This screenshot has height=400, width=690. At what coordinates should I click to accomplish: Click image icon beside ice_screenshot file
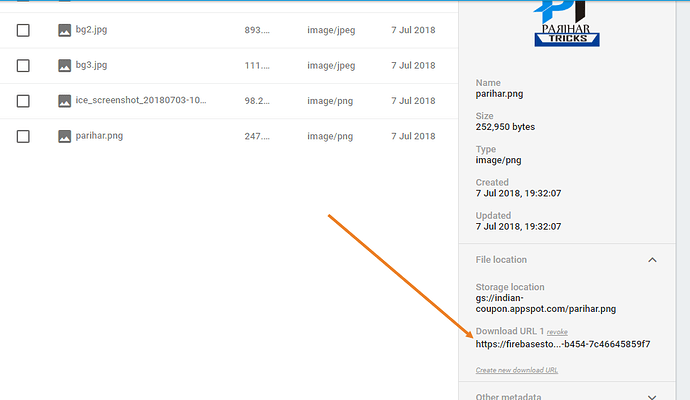point(64,101)
